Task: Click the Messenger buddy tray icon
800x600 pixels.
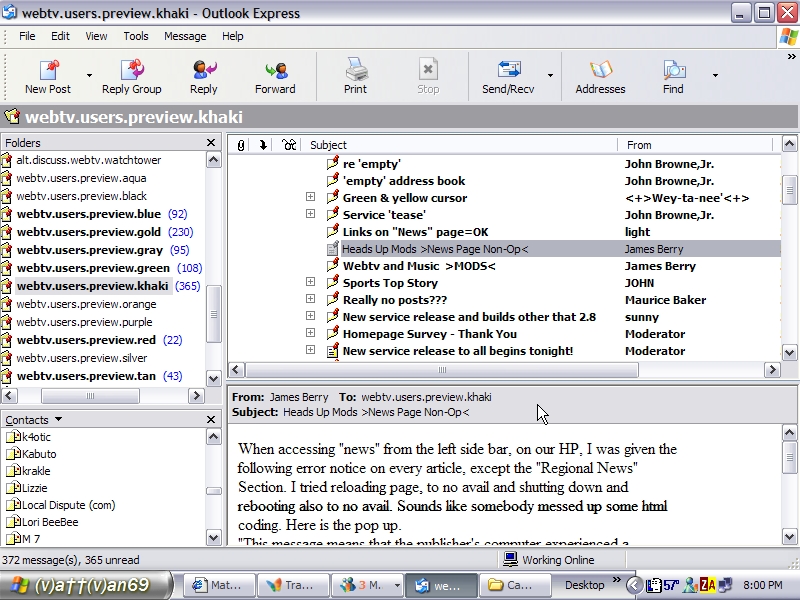Action: (x=690, y=585)
